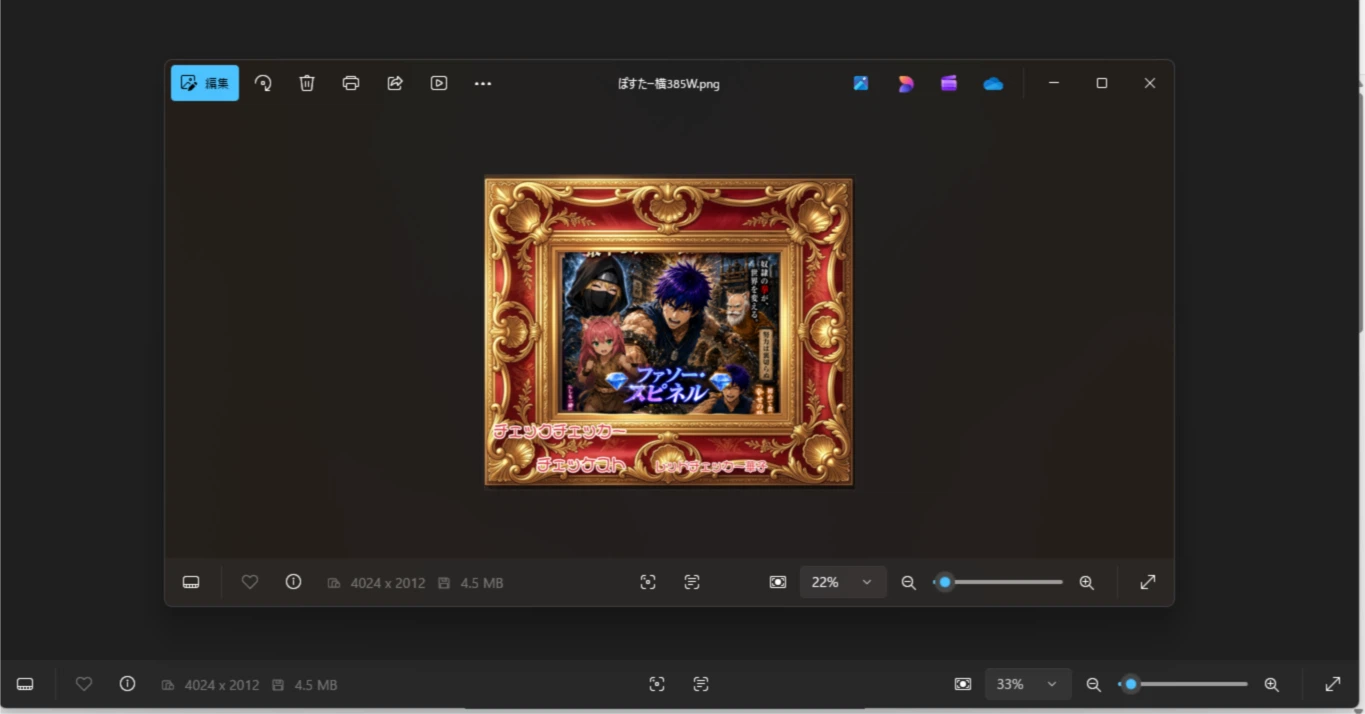
Task: Full screen icon in the background window
Action: [x=1333, y=684]
